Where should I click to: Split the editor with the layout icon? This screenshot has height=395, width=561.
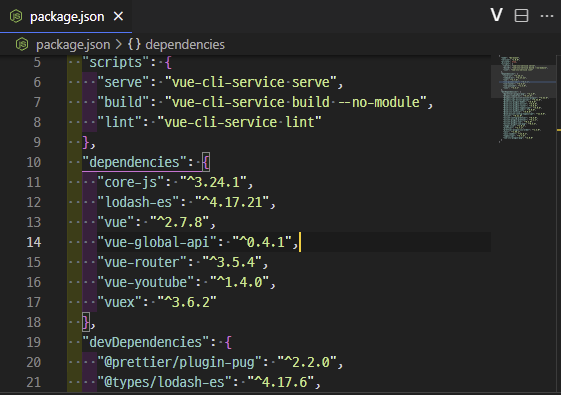click(521, 16)
